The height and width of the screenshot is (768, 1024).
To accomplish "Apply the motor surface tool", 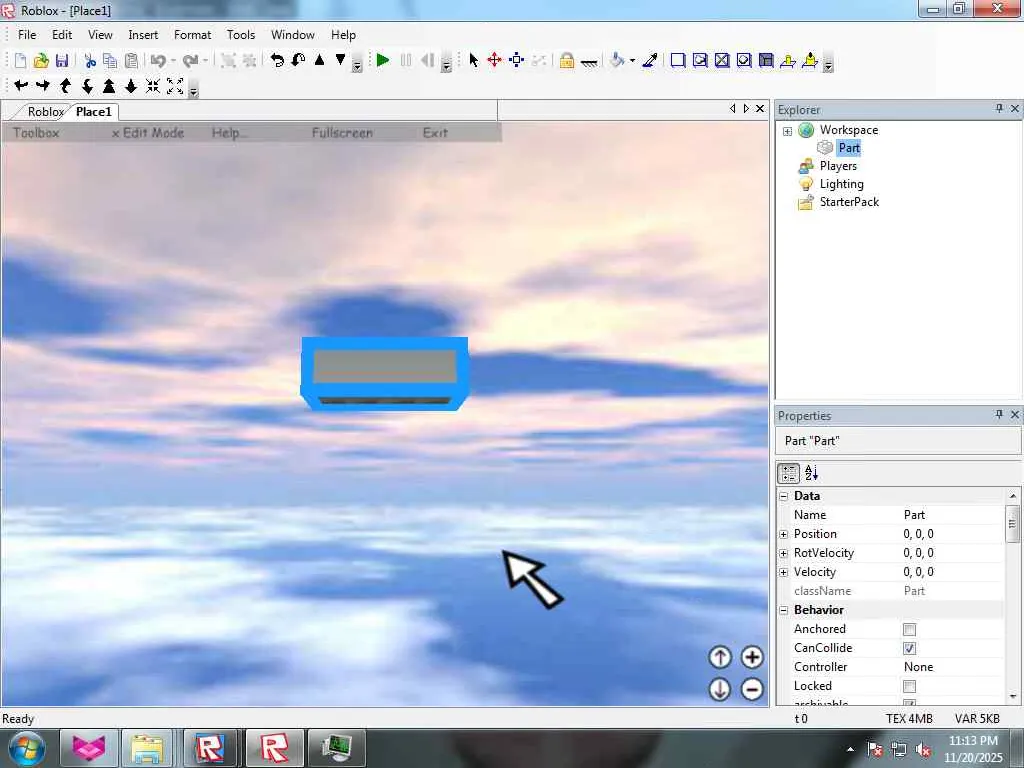I will click(810, 61).
